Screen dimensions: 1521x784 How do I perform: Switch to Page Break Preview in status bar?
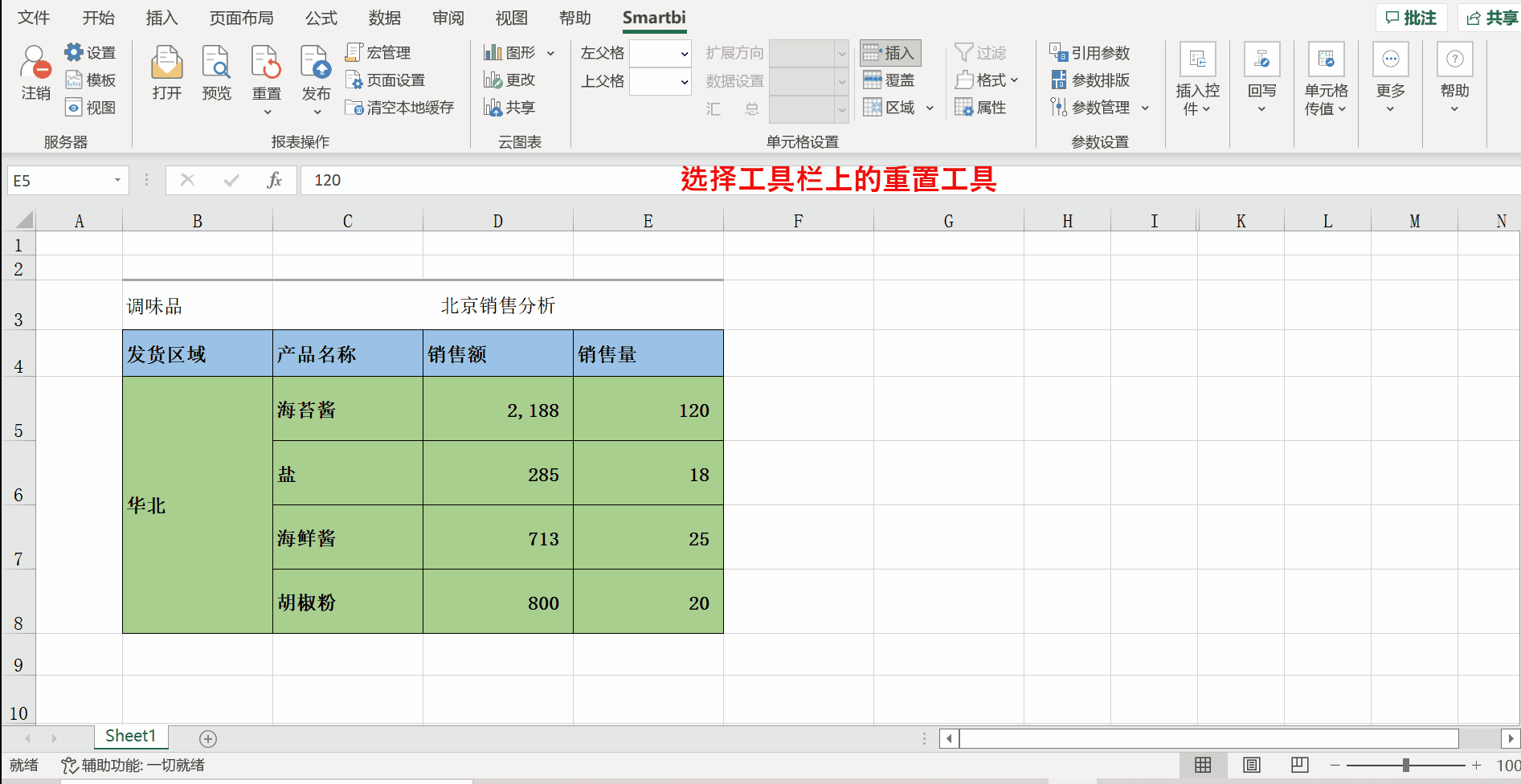pyautogui.click(x=1300, y=766)
